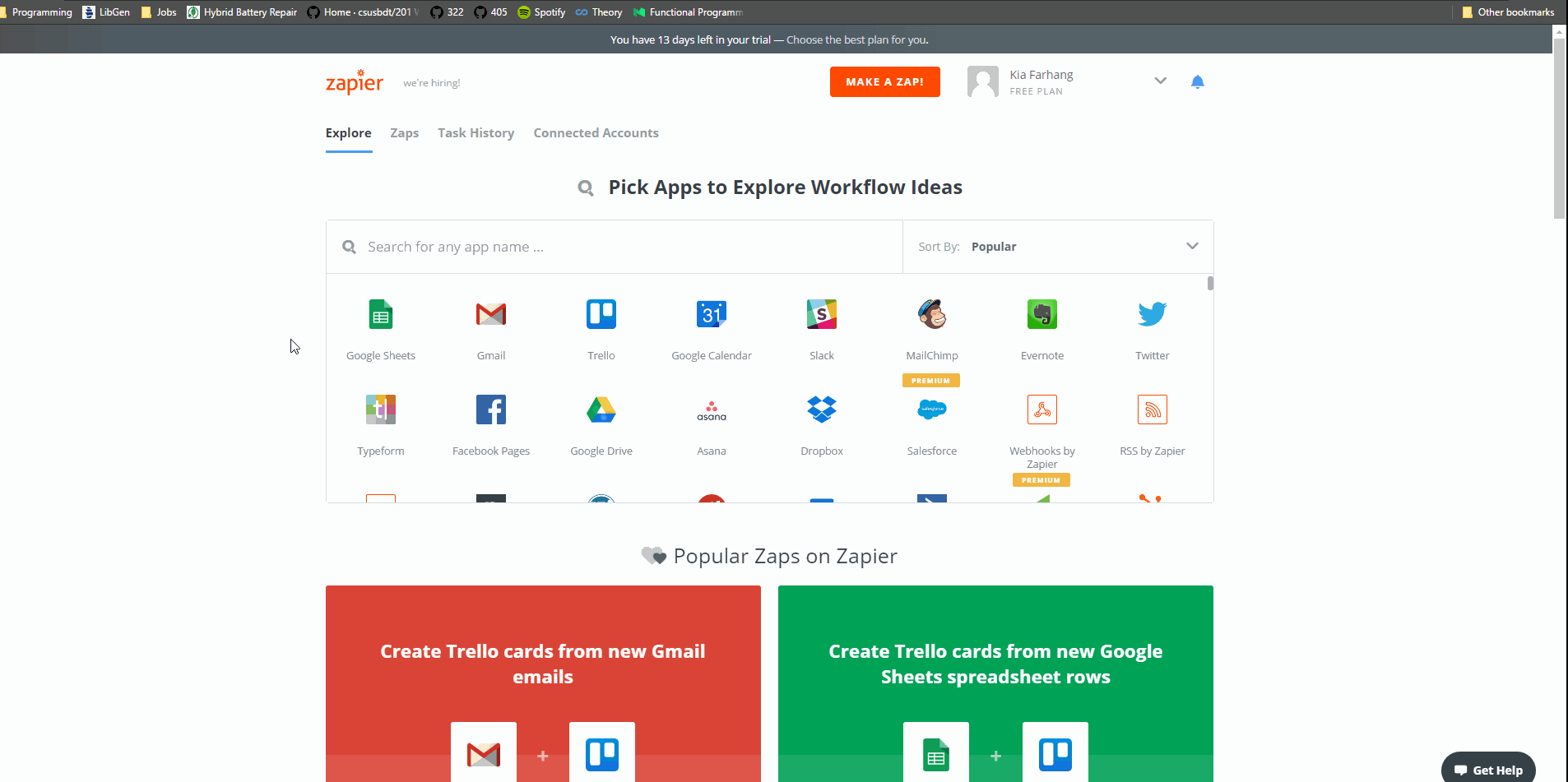Select the Gmail app icon
Viewport: 1568px width, 782px height.
coord(491,314)
